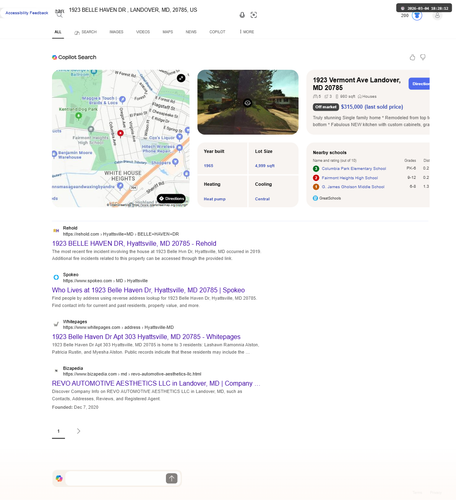The height and width of the screenshot is (500, 456).
Task: Open Spokeo Who Lives at result
Action: tap(148, 290)
